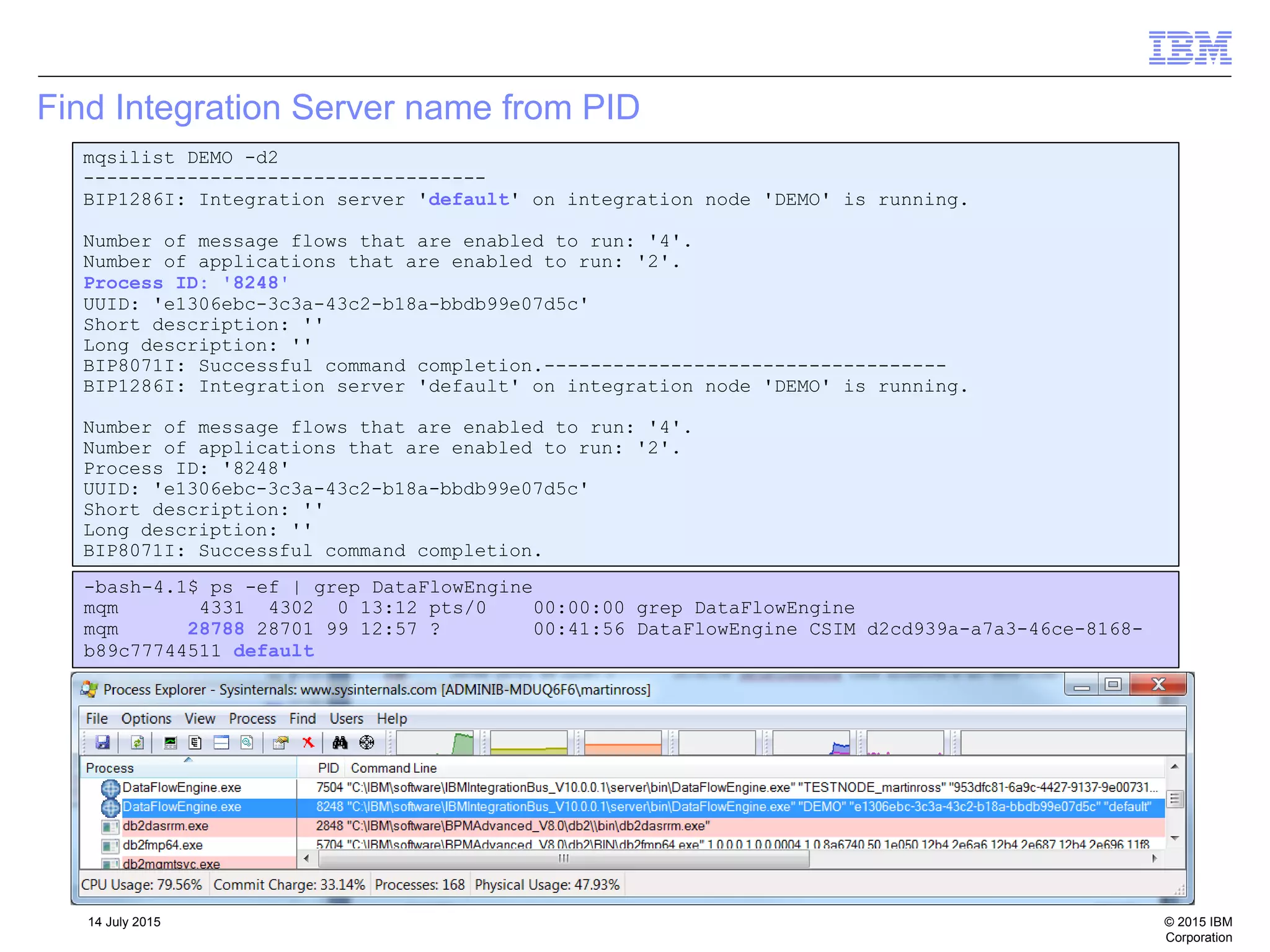Click the bold 'default' ending the ps output
The width and height of the screenshot is (1270, 952).
coord(273,651)
